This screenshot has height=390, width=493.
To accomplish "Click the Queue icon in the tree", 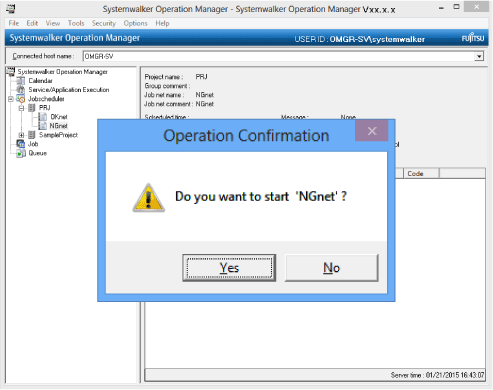I will 21,153.
